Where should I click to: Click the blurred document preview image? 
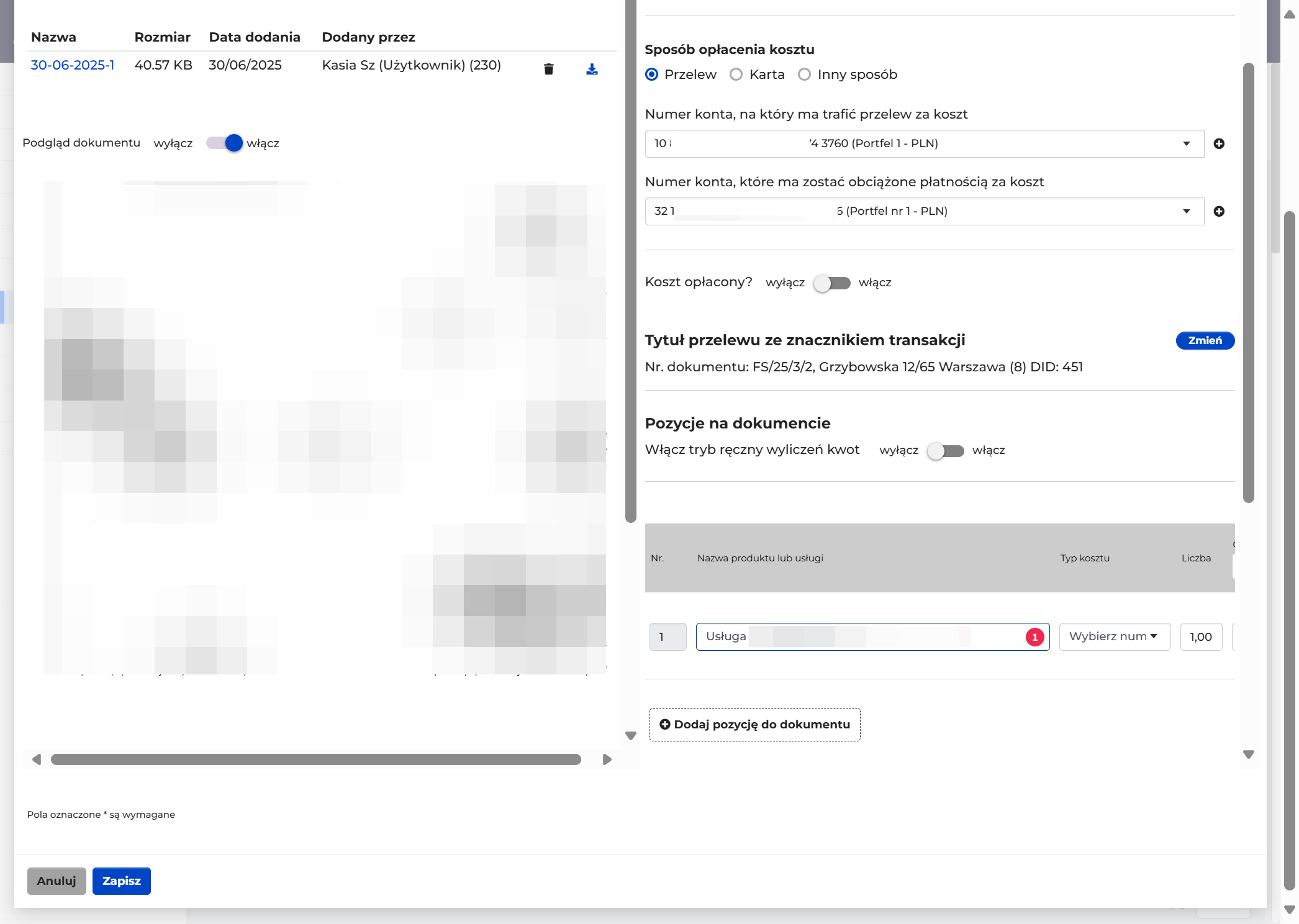325,427
